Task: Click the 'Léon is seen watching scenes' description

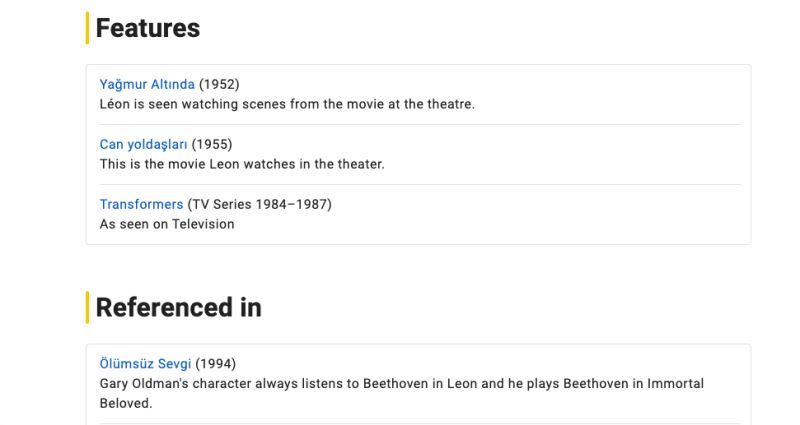Action: click(287, 104)
